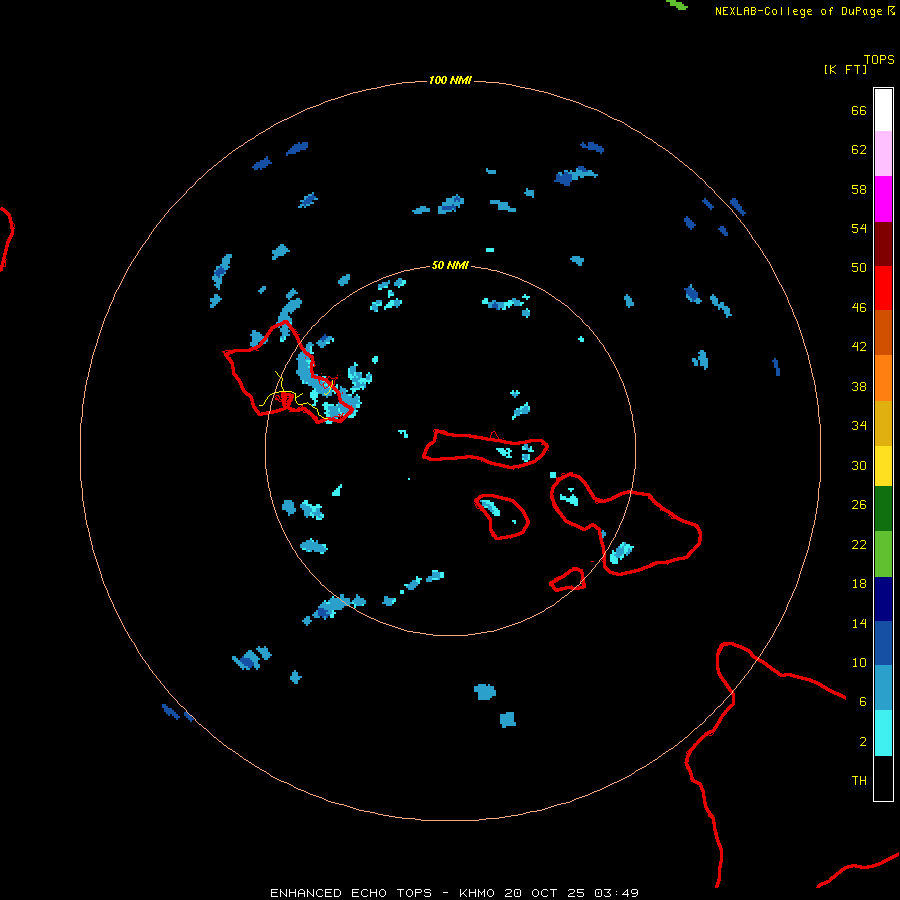
Task: Click the TOPS legend title
Action: pos(879,59)
